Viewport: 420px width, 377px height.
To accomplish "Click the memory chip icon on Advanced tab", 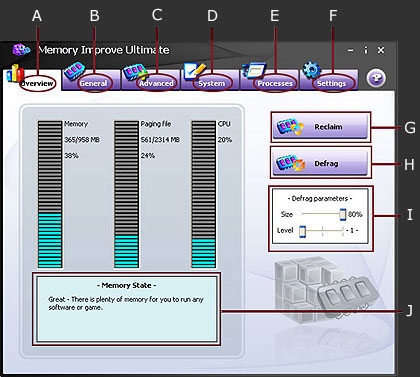I will pyautogui.click(x=134, y=73).
